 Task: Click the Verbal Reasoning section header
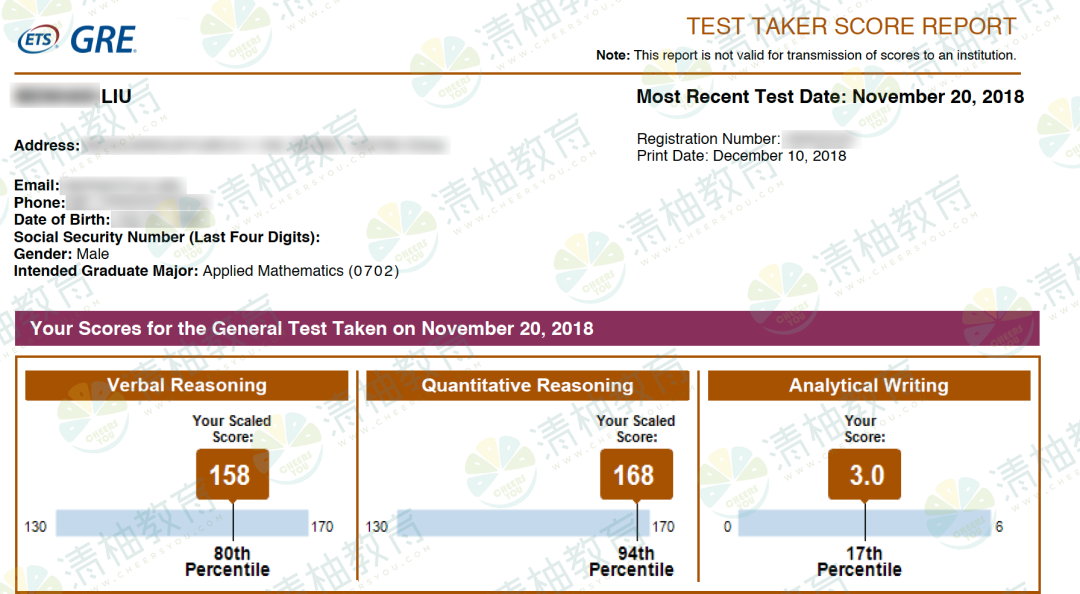click(187, 385)
